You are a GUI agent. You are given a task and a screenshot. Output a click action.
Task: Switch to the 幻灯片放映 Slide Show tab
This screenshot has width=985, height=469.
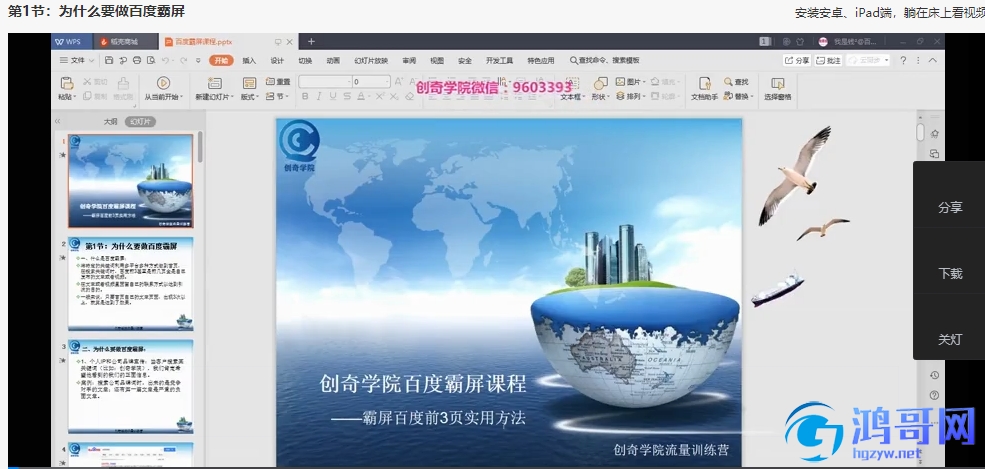(371, 60)
